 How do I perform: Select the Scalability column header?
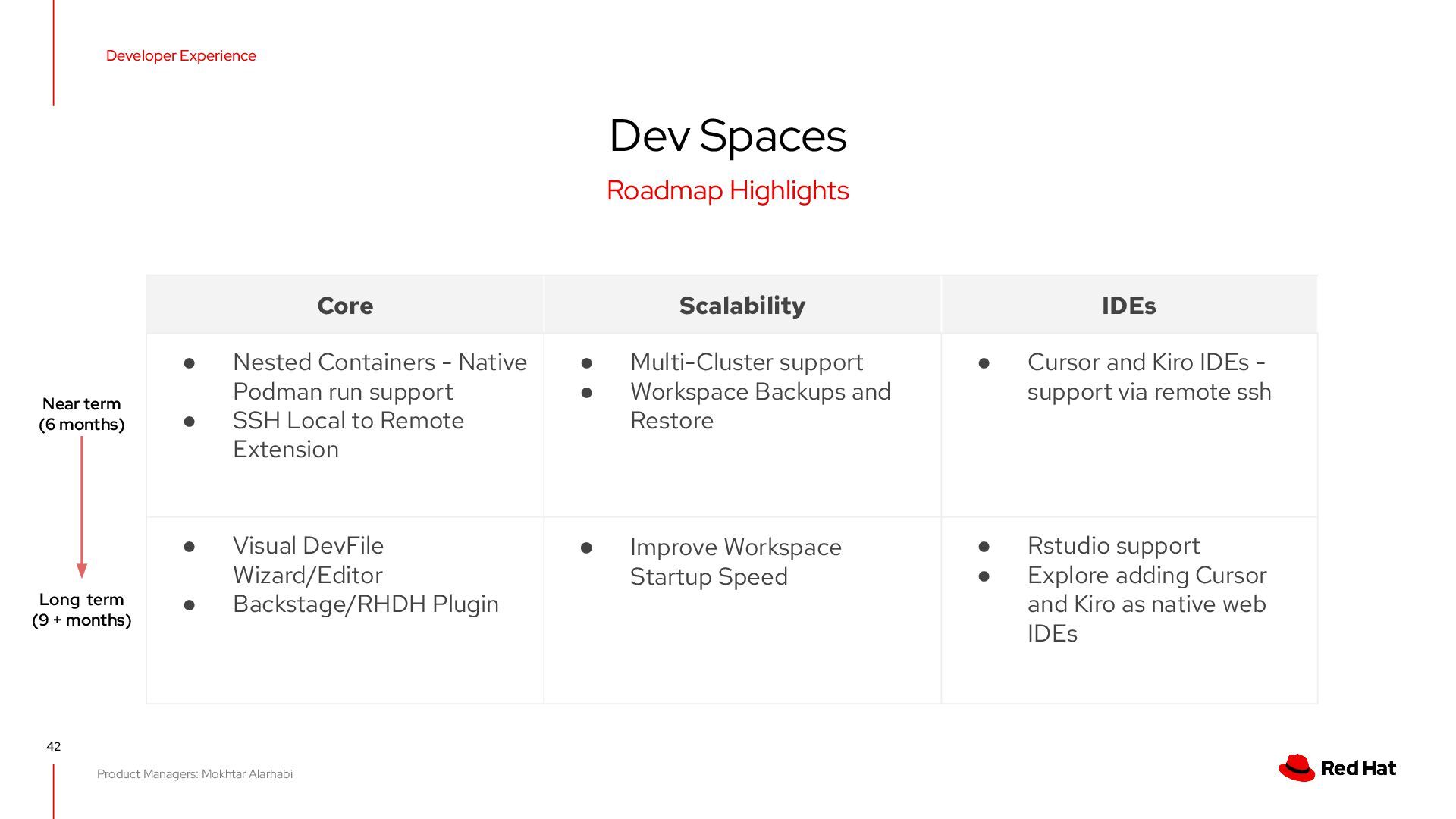click(742, 305)
